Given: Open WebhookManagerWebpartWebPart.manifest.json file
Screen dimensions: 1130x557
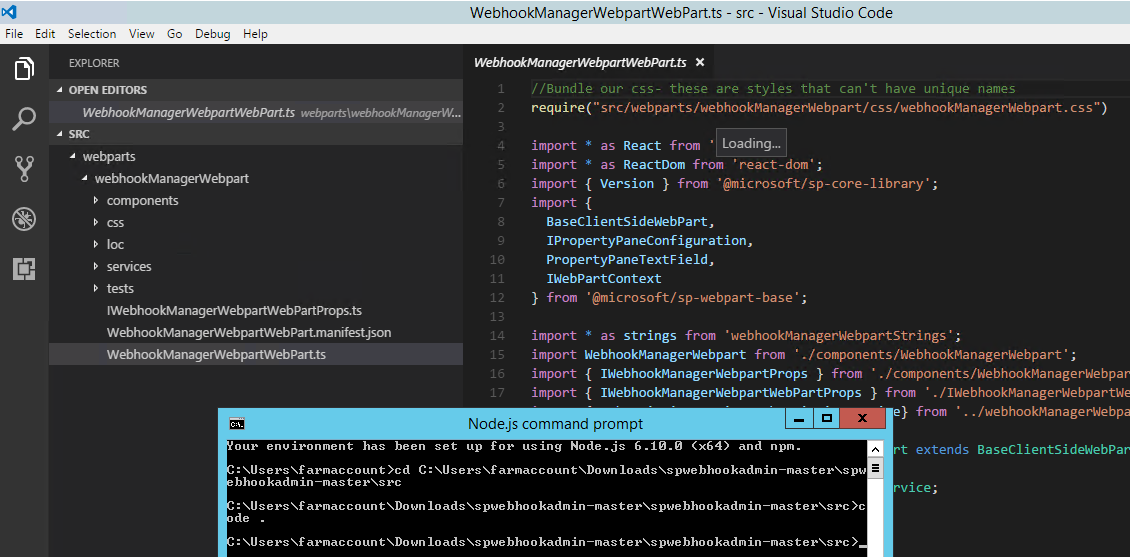Looking at the screenshot, I should click(x=249, y=332).
